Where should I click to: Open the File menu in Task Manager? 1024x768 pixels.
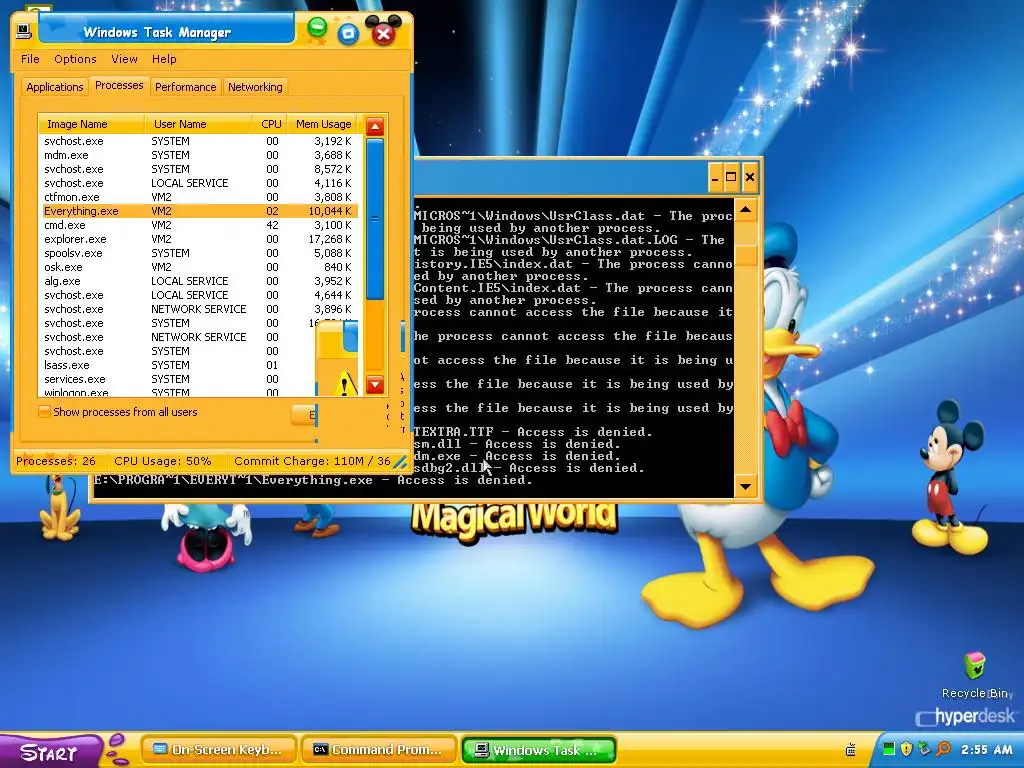click(30, 59)
